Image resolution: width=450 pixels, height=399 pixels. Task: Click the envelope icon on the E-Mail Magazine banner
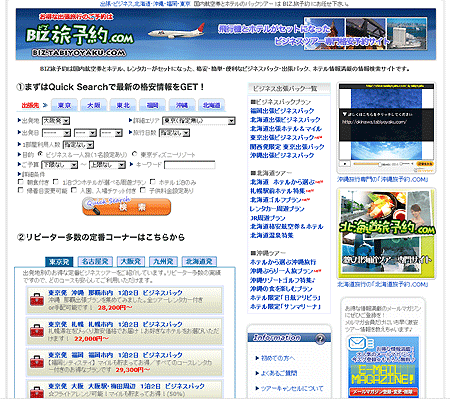pyautogui.click(x=357, y=343)
